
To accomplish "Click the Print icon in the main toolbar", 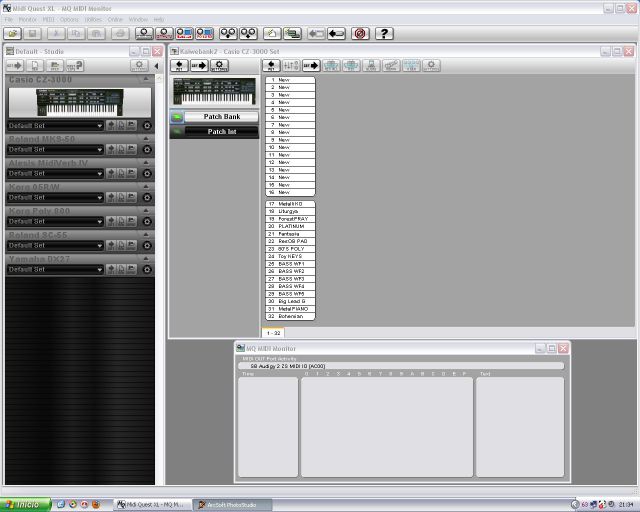I will 120,33.
